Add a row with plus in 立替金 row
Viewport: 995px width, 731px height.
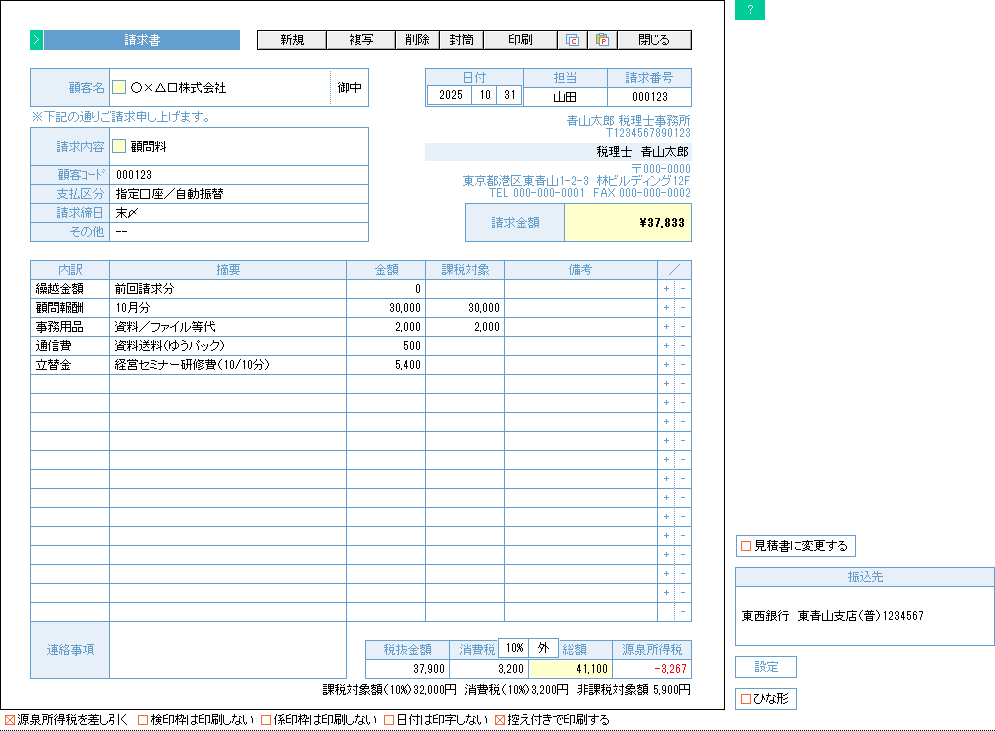(666, 365)
